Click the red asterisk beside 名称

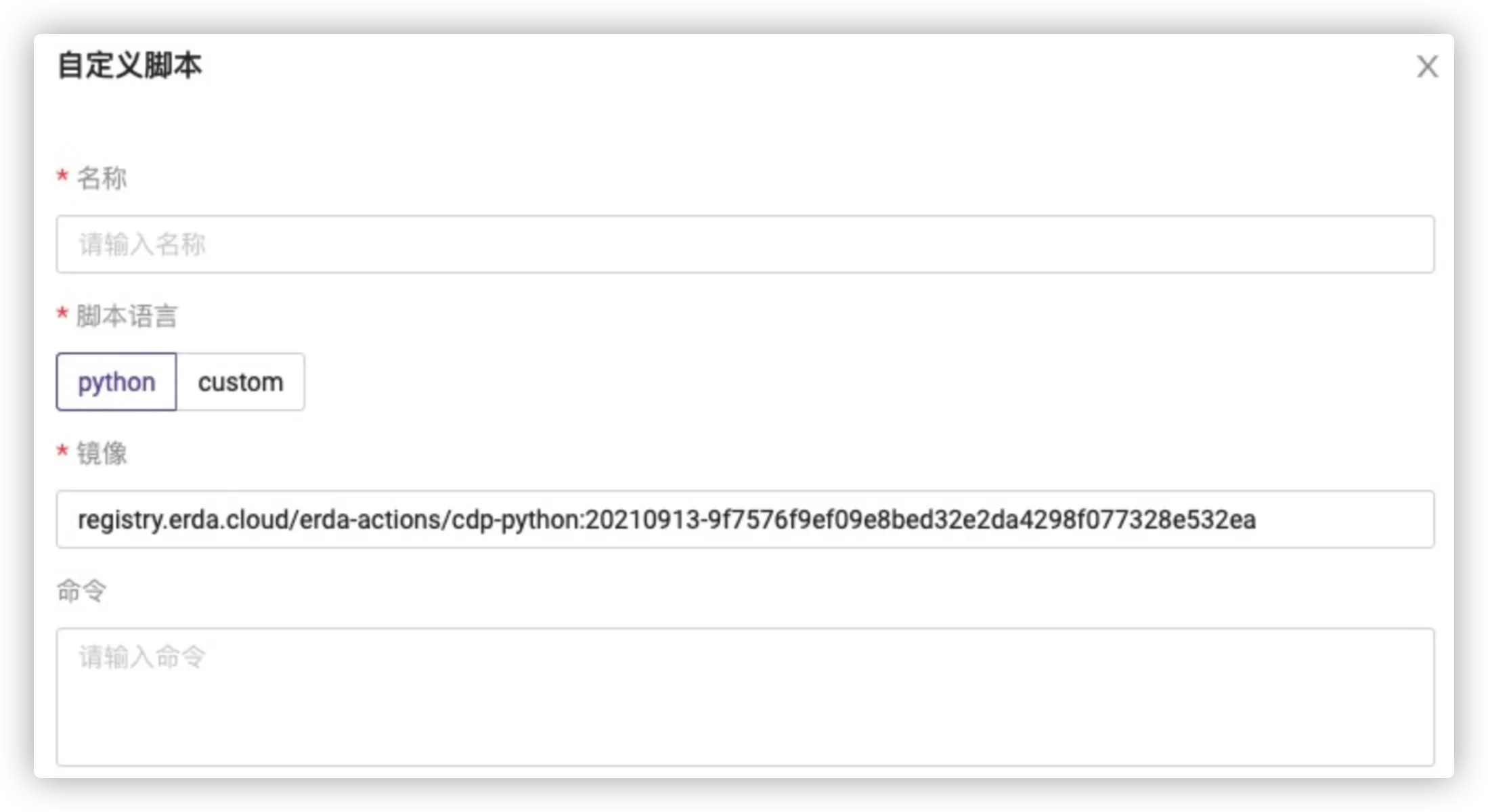click(62, 176)
